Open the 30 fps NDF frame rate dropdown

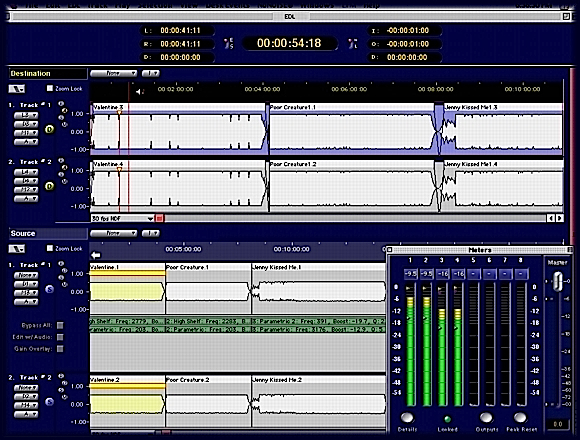click(x=122, y=219)
